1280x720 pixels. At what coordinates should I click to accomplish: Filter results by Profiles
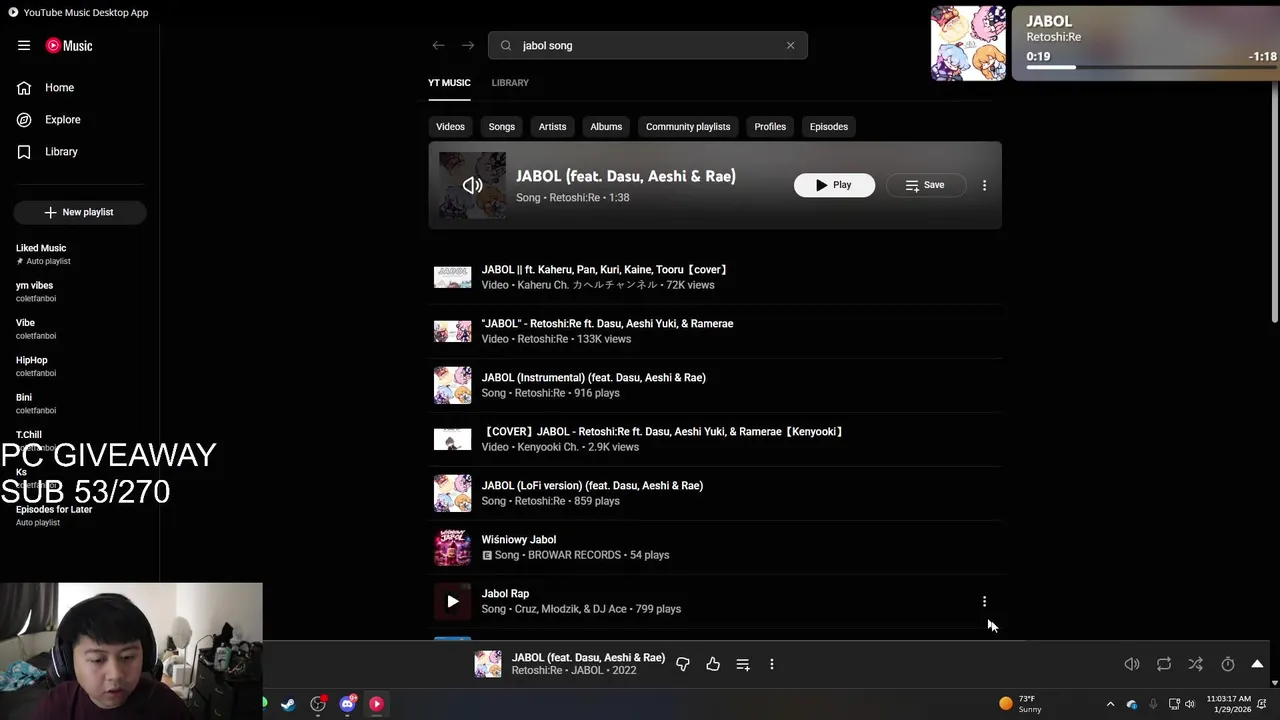coord(770,127)
